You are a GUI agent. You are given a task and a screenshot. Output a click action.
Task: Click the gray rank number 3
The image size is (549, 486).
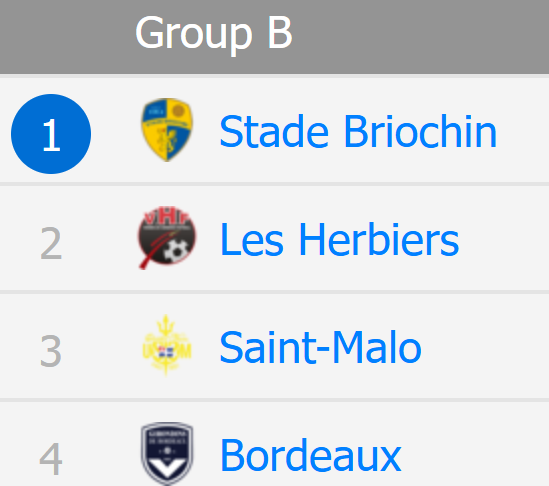coord(51,351)
